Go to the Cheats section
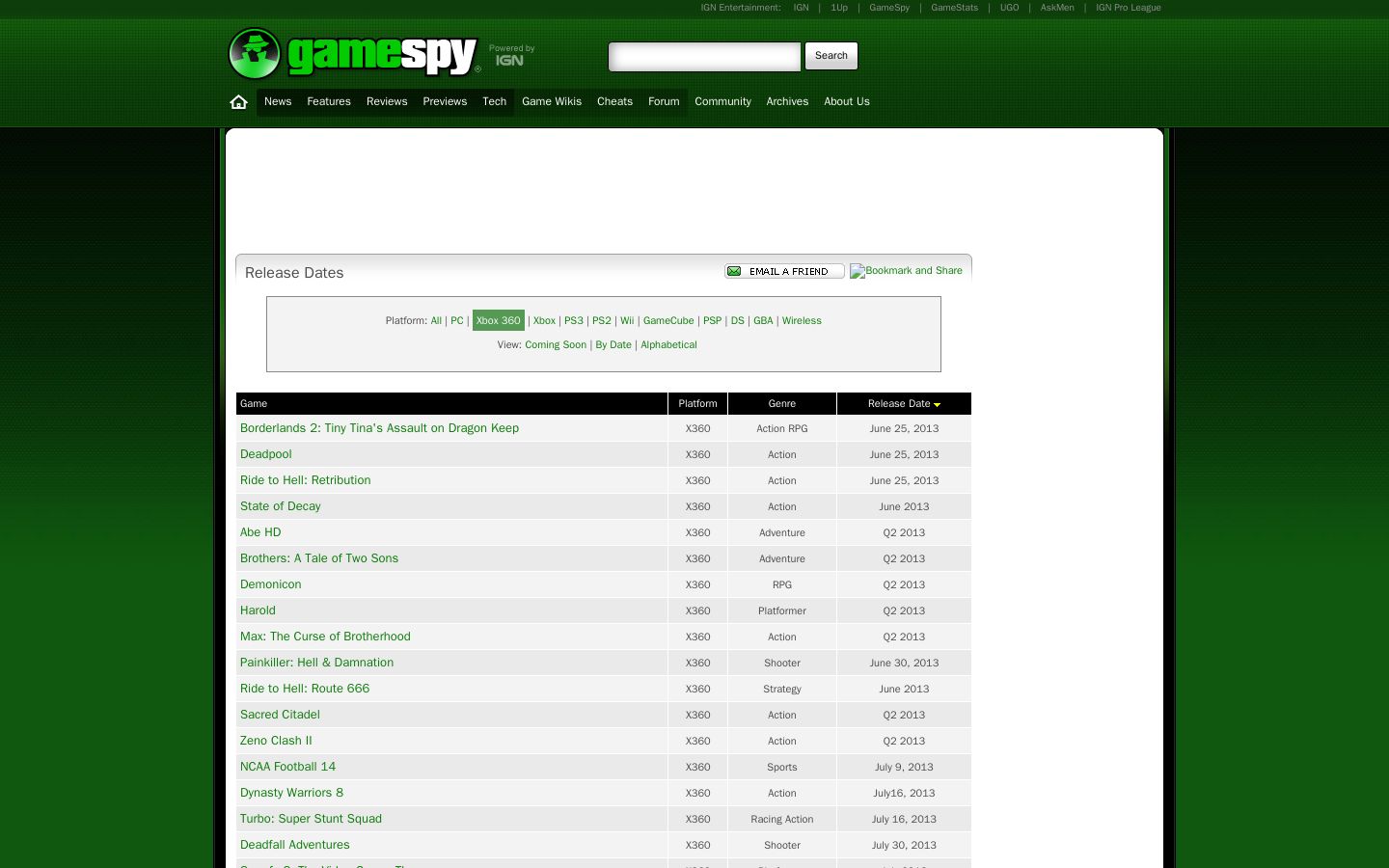Screen dimensions: 1389x868 click(614, 102)
